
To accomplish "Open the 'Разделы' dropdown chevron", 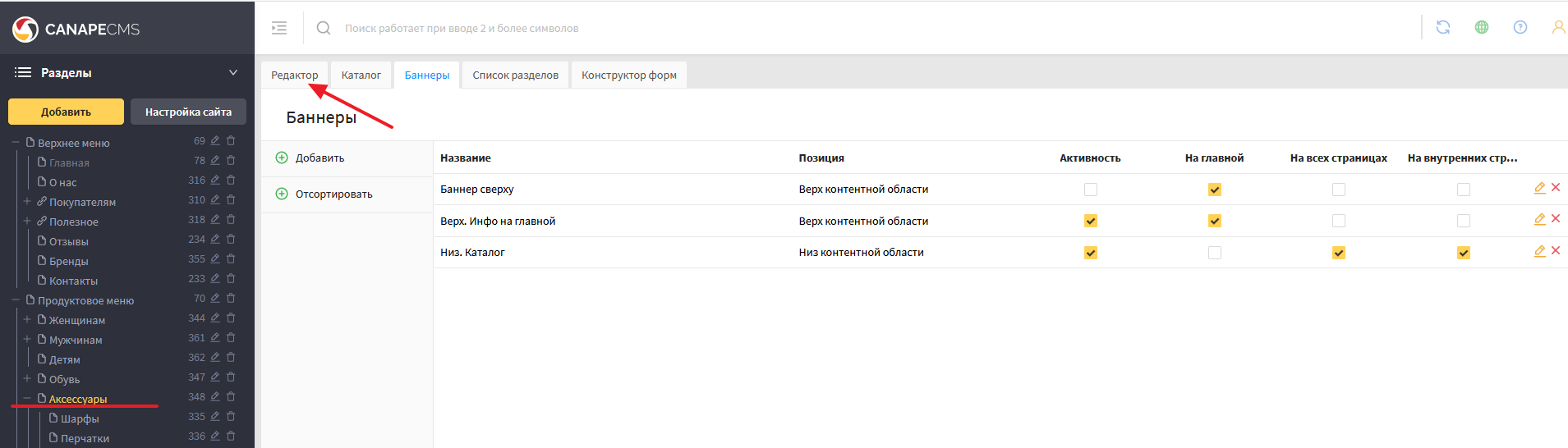I will (x=233, y=72).
